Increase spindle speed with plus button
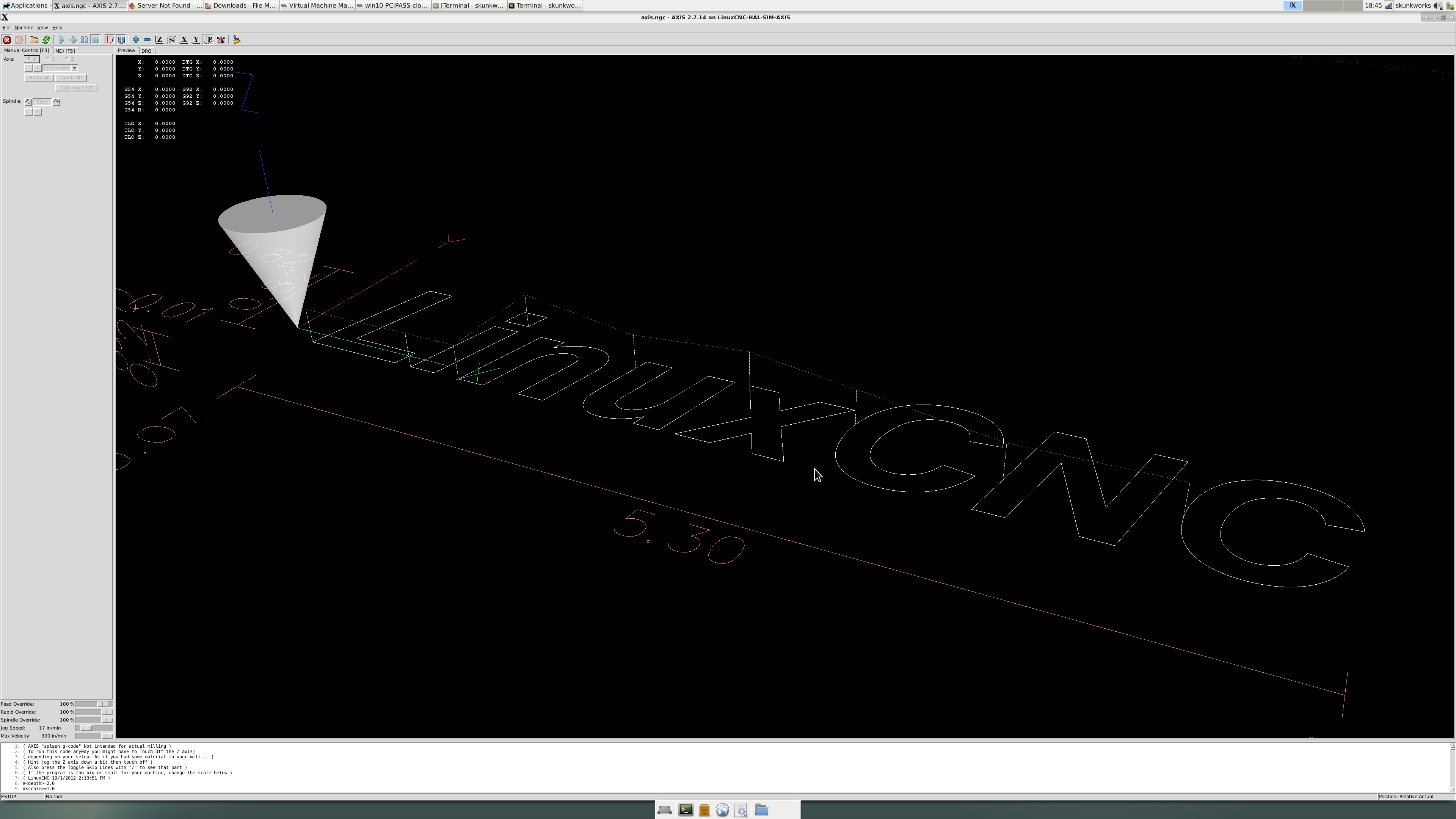1456x819 pixels. click(x=37, y=112)
